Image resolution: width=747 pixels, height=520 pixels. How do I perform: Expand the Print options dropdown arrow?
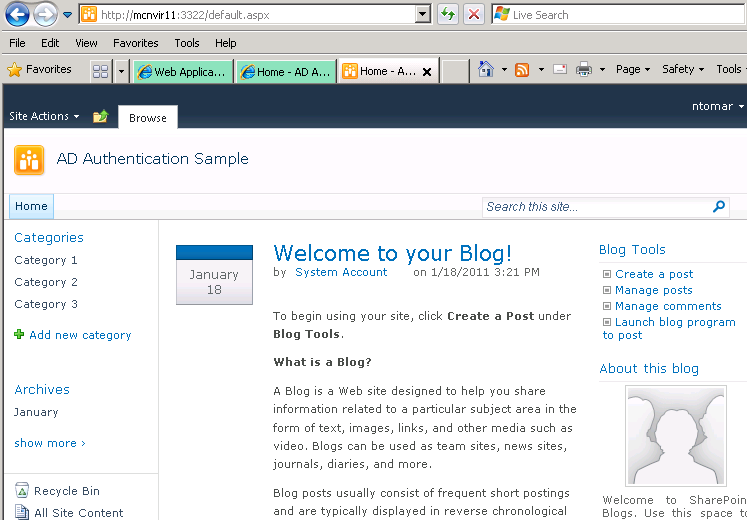point(602,70)
